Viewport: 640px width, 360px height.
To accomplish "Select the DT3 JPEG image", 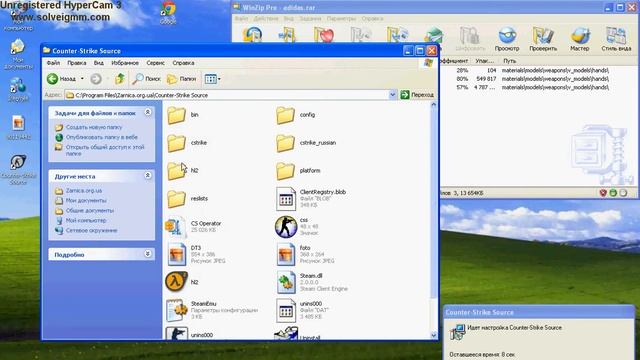I will coord(176,254).
